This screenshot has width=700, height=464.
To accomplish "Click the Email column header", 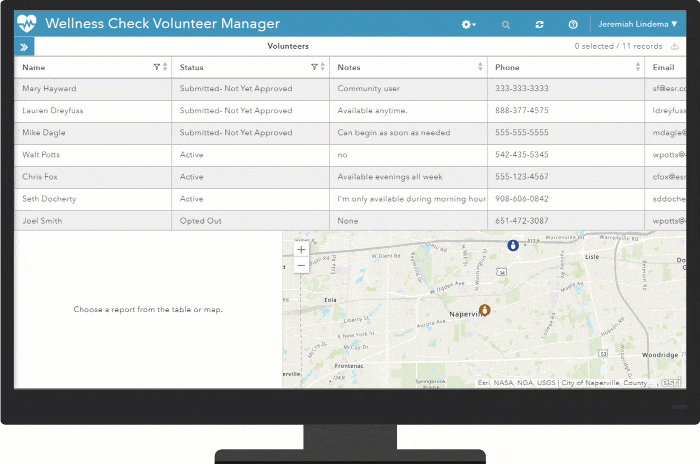I will 663,67.
